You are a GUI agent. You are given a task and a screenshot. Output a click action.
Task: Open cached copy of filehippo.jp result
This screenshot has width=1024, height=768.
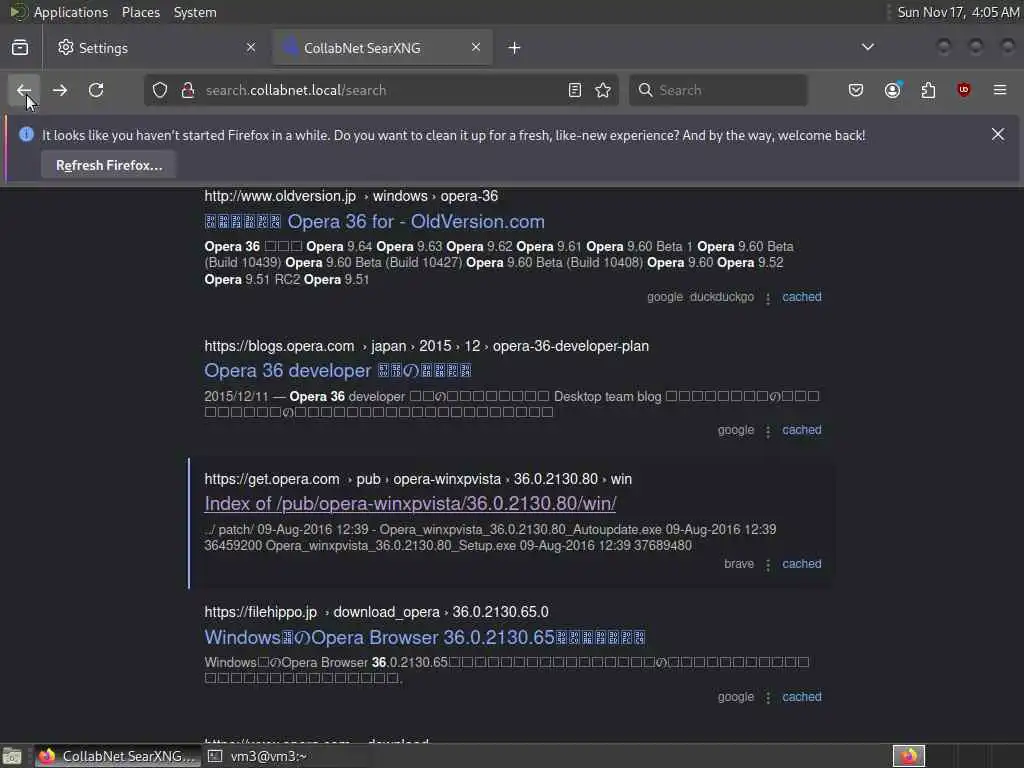(802, 697)
